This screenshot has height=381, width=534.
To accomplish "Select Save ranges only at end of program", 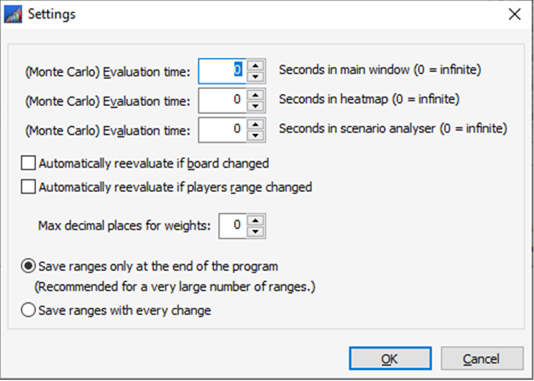I will tap(28, 266).
